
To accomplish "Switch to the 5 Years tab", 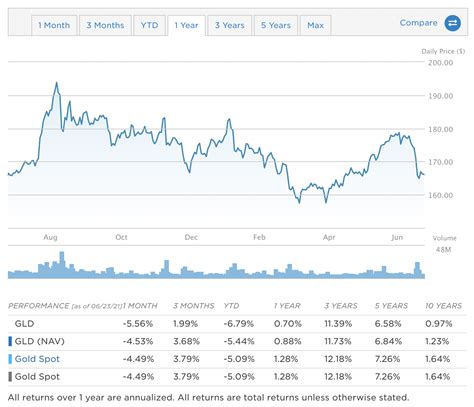I will [276, 25].
